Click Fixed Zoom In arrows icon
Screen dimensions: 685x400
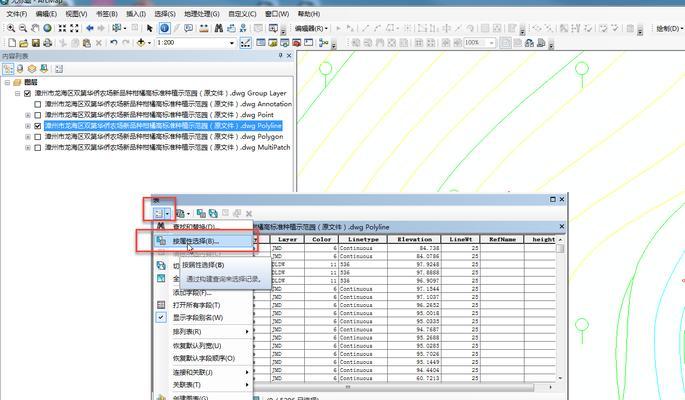[62, 28]
